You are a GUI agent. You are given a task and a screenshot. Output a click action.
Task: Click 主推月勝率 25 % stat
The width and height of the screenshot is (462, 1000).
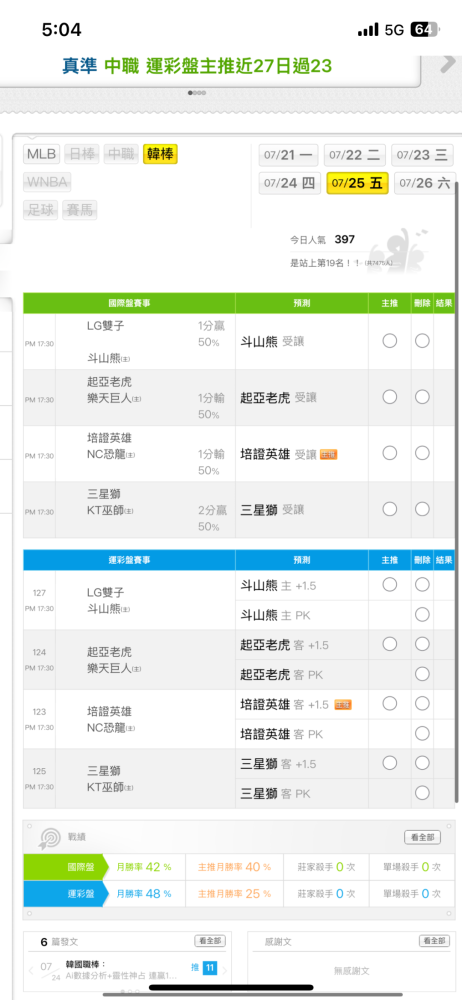click(234, 893)
